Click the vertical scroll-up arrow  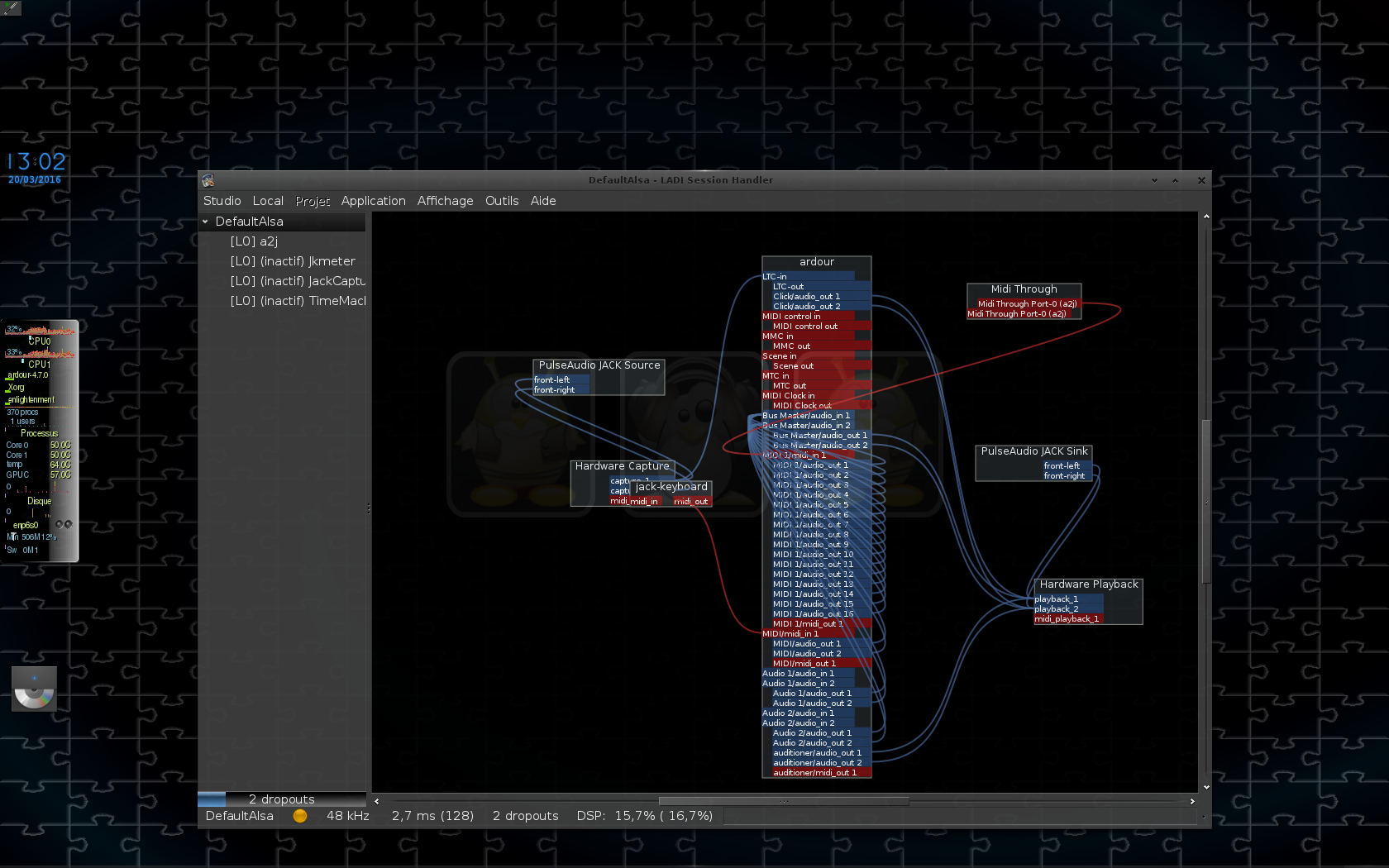tap(1206, 217)
